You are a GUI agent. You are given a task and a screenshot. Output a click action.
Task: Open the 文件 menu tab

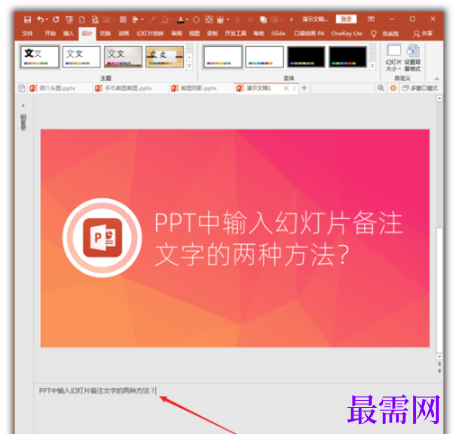[x=27, y=33]
